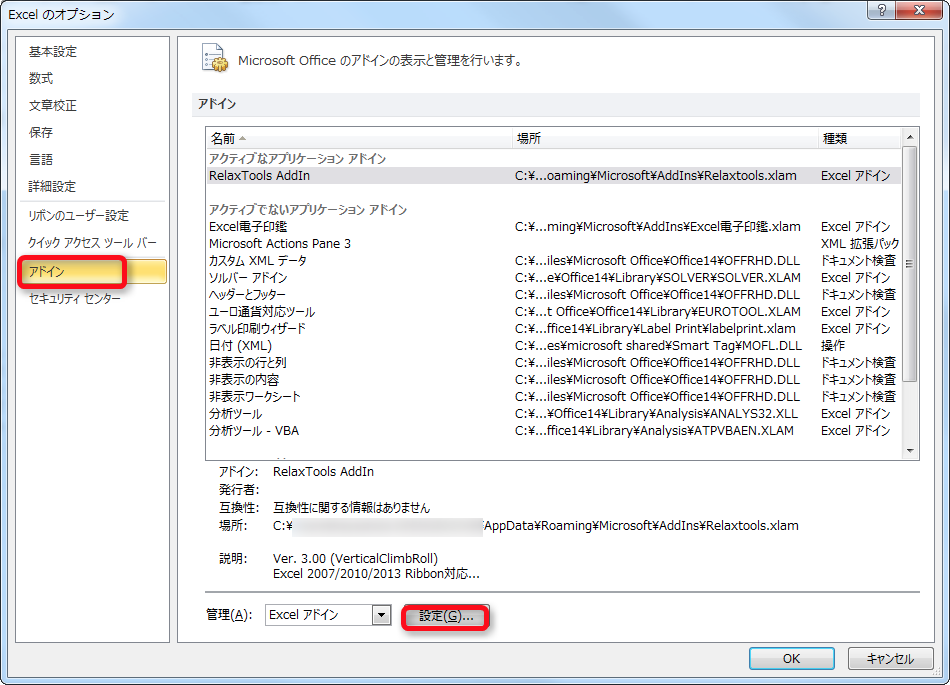This screenshot has width=950, height=685.
Task: Select the 非表示の内容 row
Action: [x=553, y=379]
